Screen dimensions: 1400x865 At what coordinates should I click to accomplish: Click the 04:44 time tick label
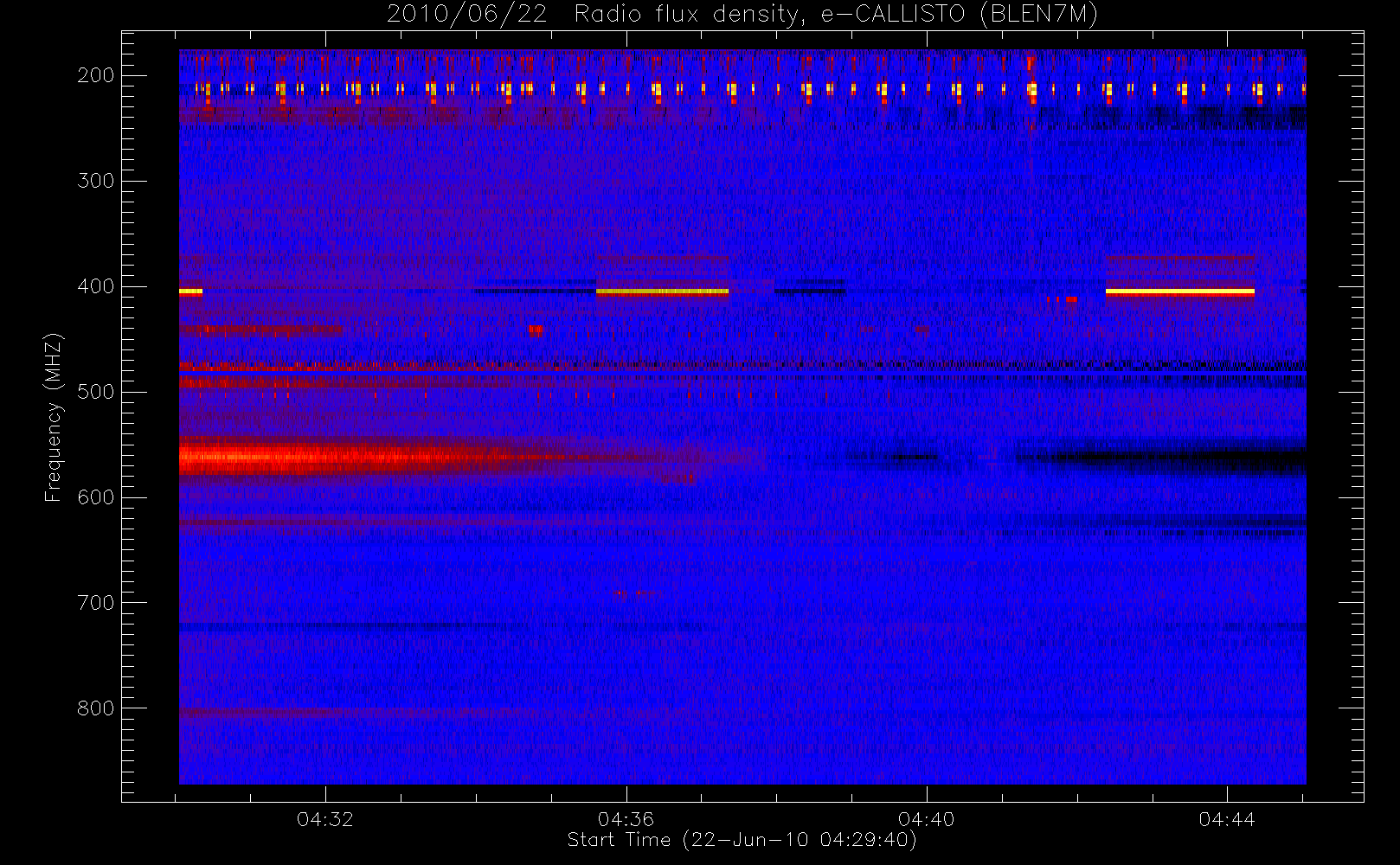click(x=1226, y=819)
